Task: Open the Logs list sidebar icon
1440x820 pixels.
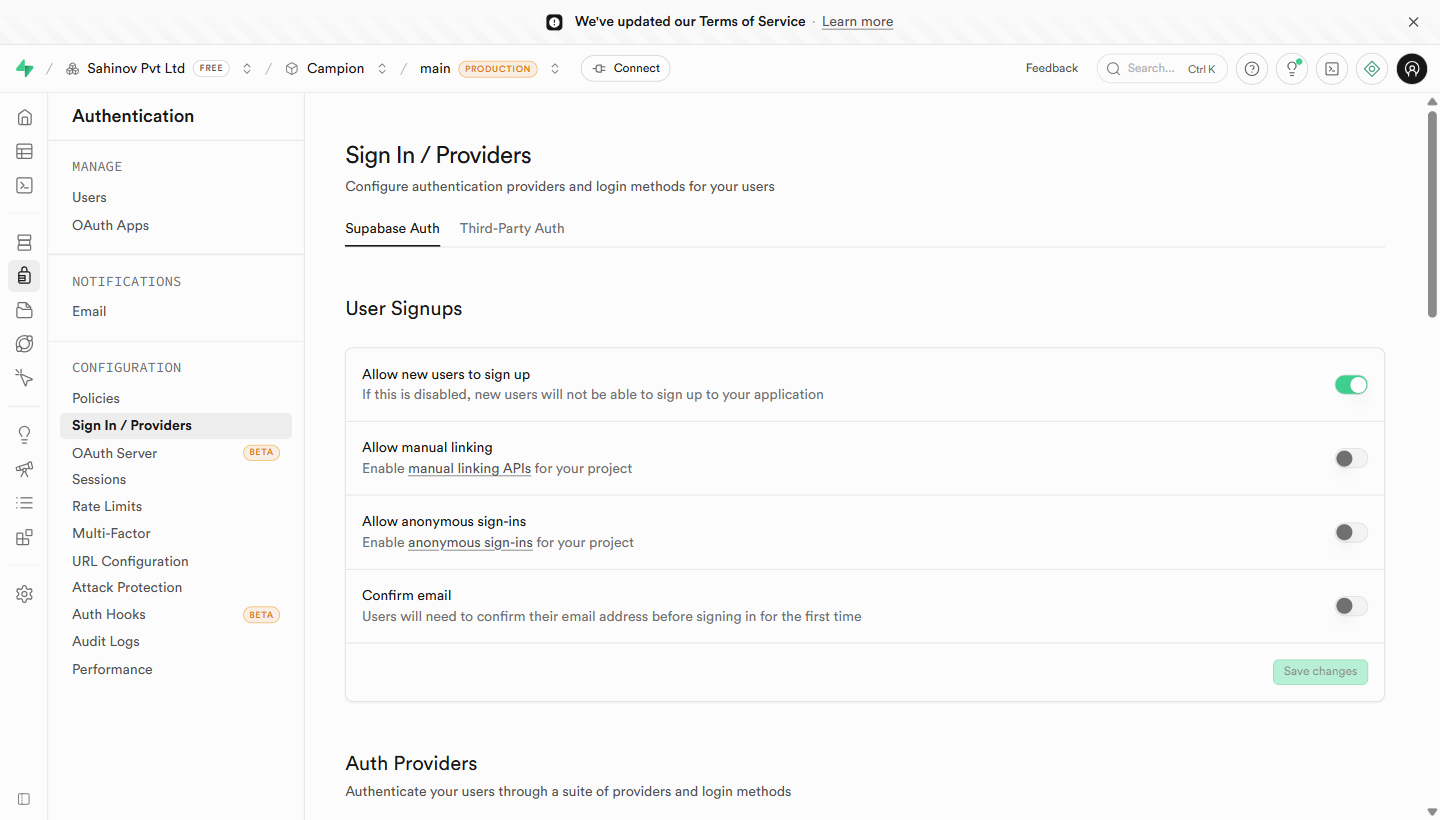Action: point(24,503)
